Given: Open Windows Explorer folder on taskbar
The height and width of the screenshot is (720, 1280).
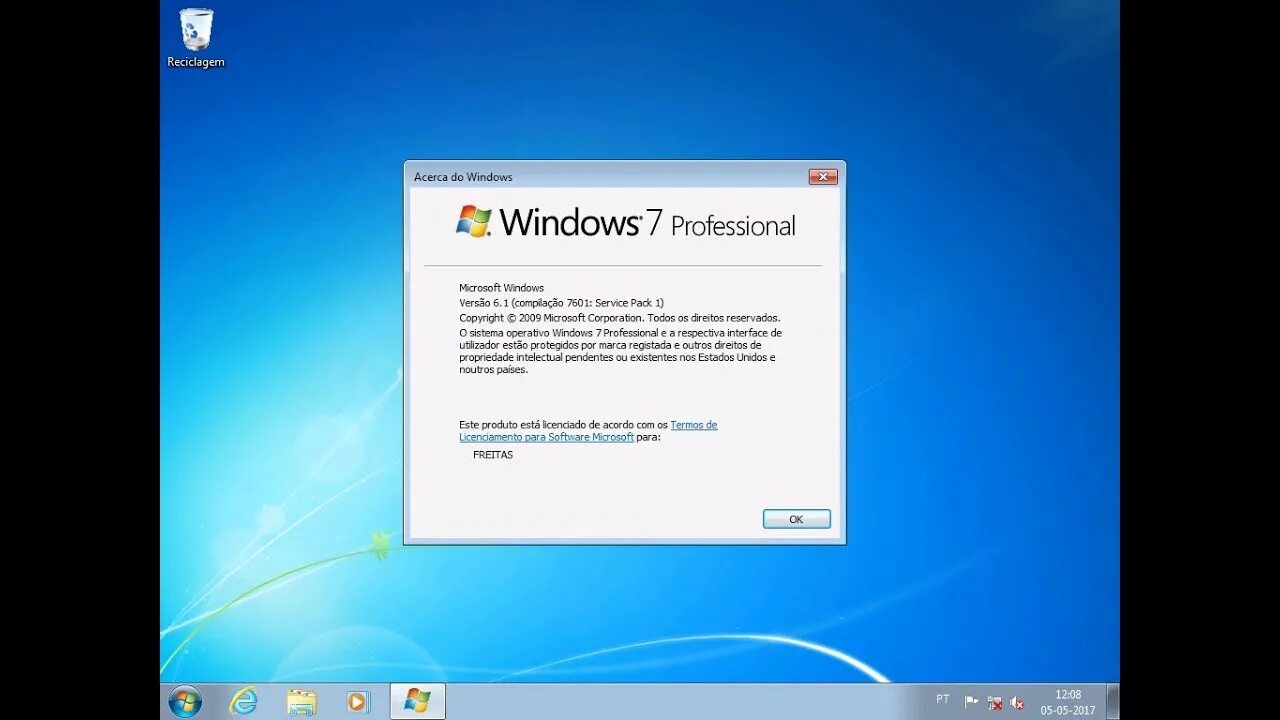Looking at the screenshot, I should pos(301,702).
